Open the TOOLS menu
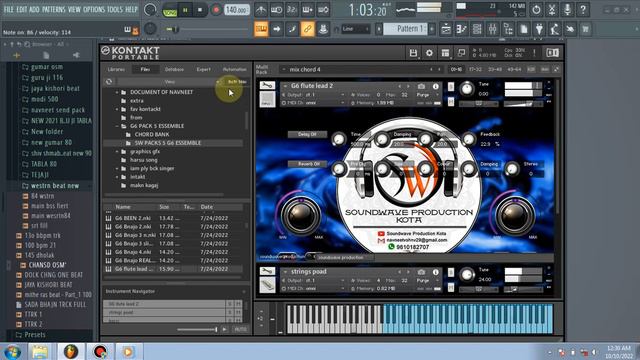 click(x=115, y=9)
